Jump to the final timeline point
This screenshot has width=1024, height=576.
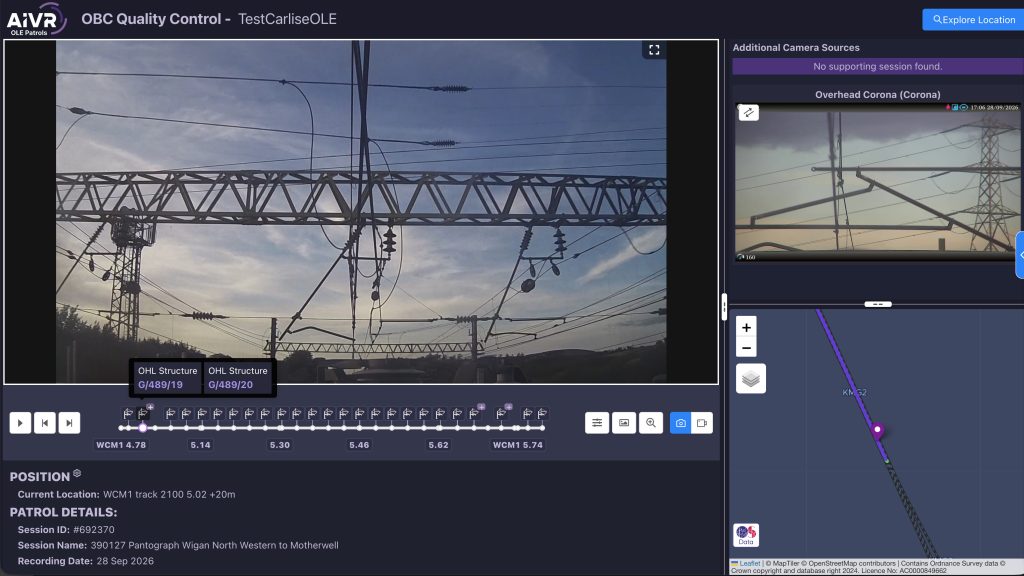[542, 428]
